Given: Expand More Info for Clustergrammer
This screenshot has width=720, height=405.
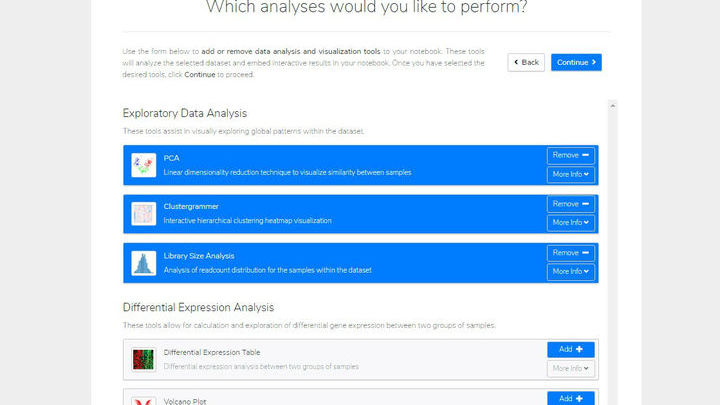Looking at the screenshot, I should (x=571, y=223).
